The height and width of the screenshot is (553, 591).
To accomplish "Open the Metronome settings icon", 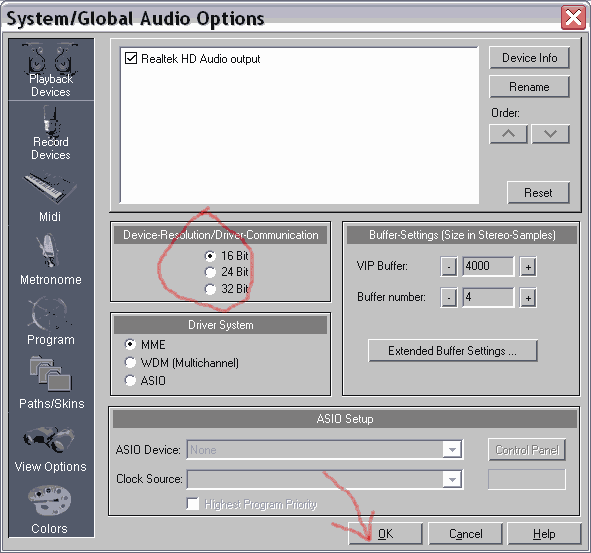I will point(48,251).
